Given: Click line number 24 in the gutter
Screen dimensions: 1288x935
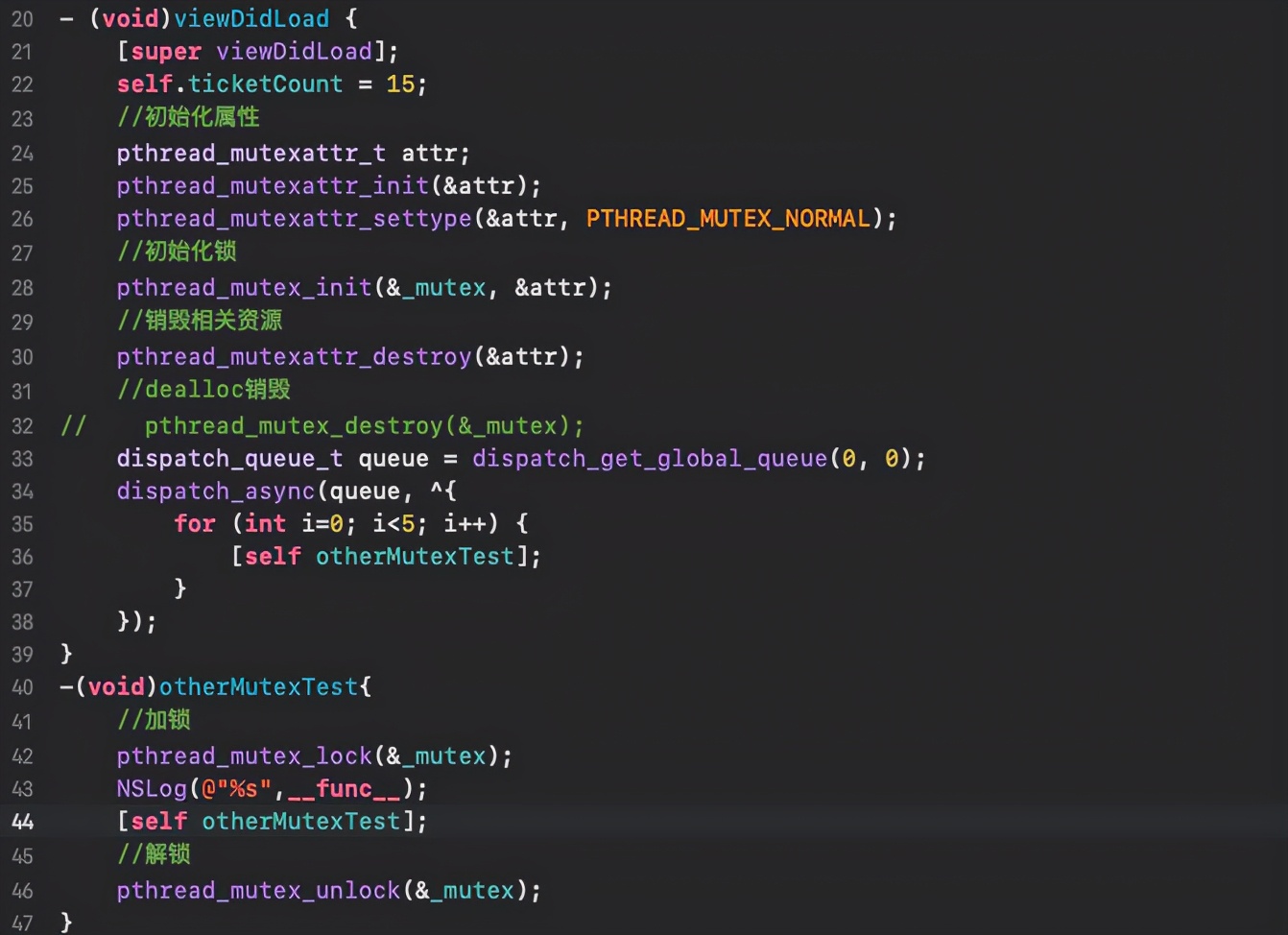Looking at the screenshot, I should (22, 154).
